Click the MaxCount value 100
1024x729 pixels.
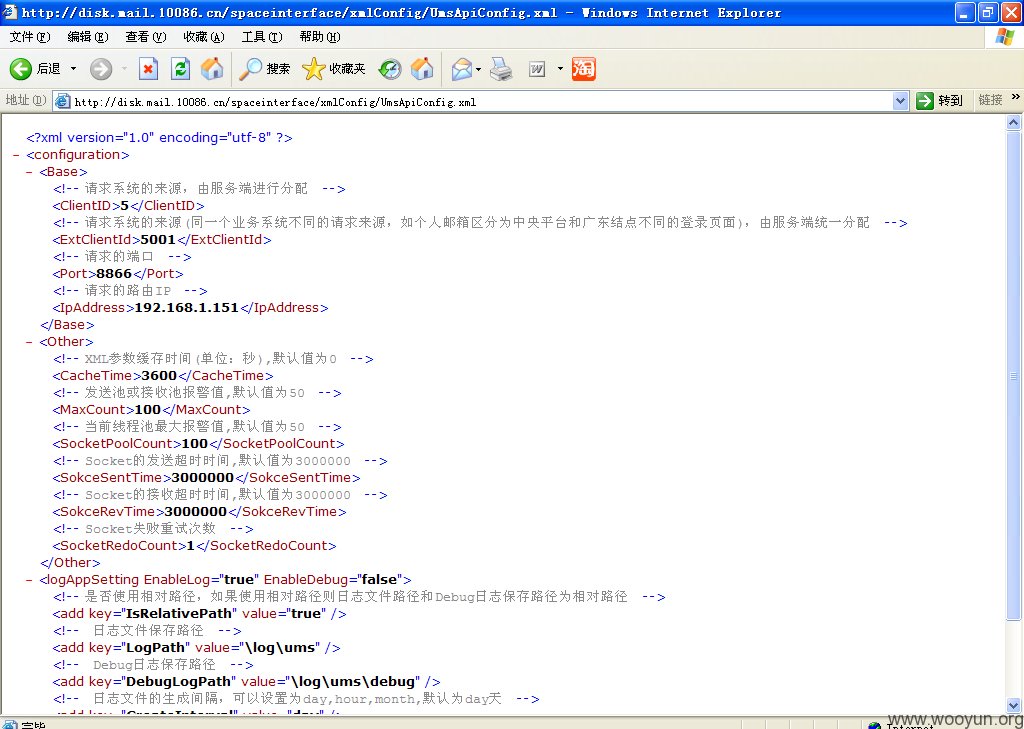click(148, 410)
